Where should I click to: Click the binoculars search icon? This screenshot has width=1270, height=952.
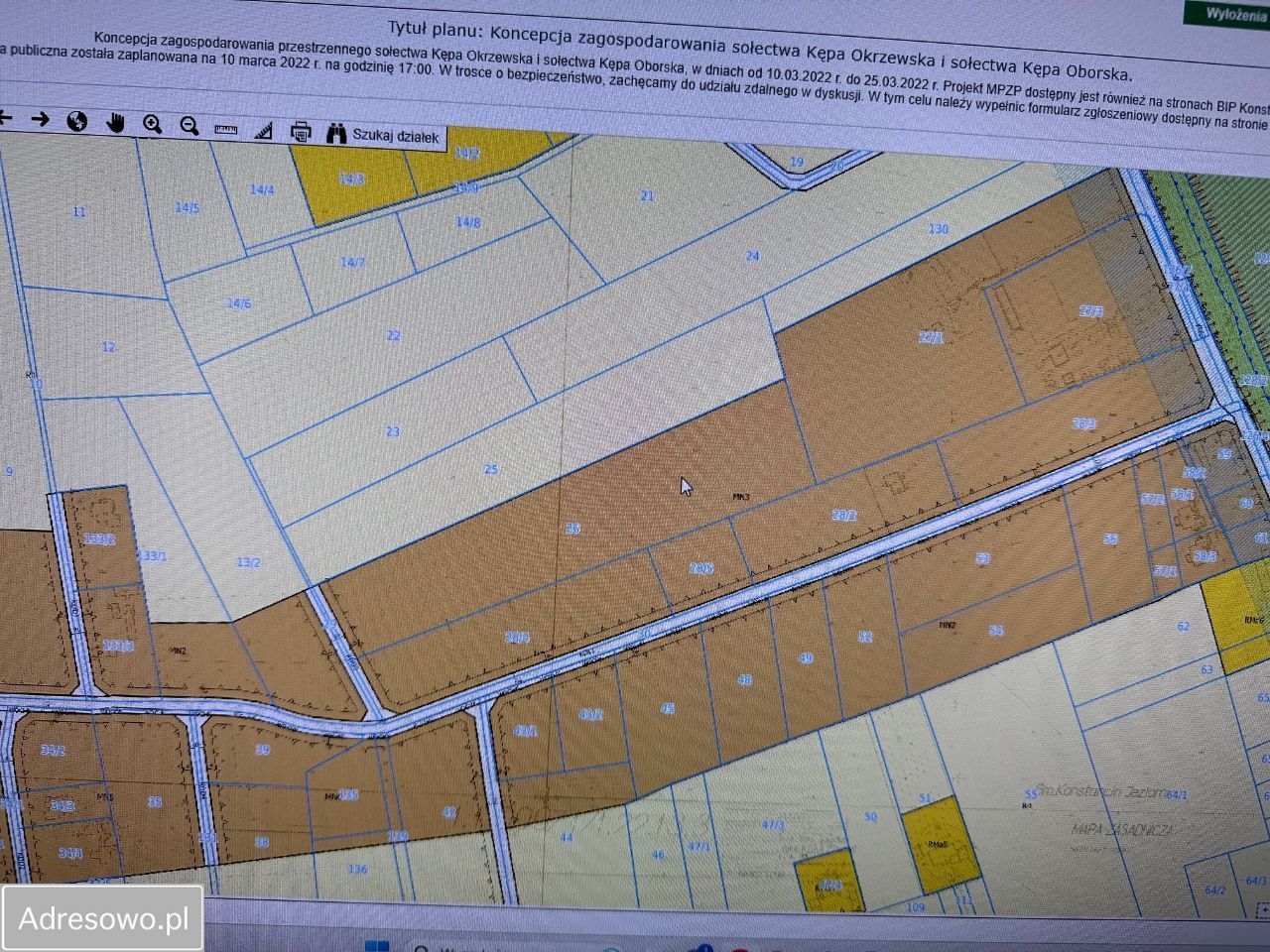[x=336, y=132]
